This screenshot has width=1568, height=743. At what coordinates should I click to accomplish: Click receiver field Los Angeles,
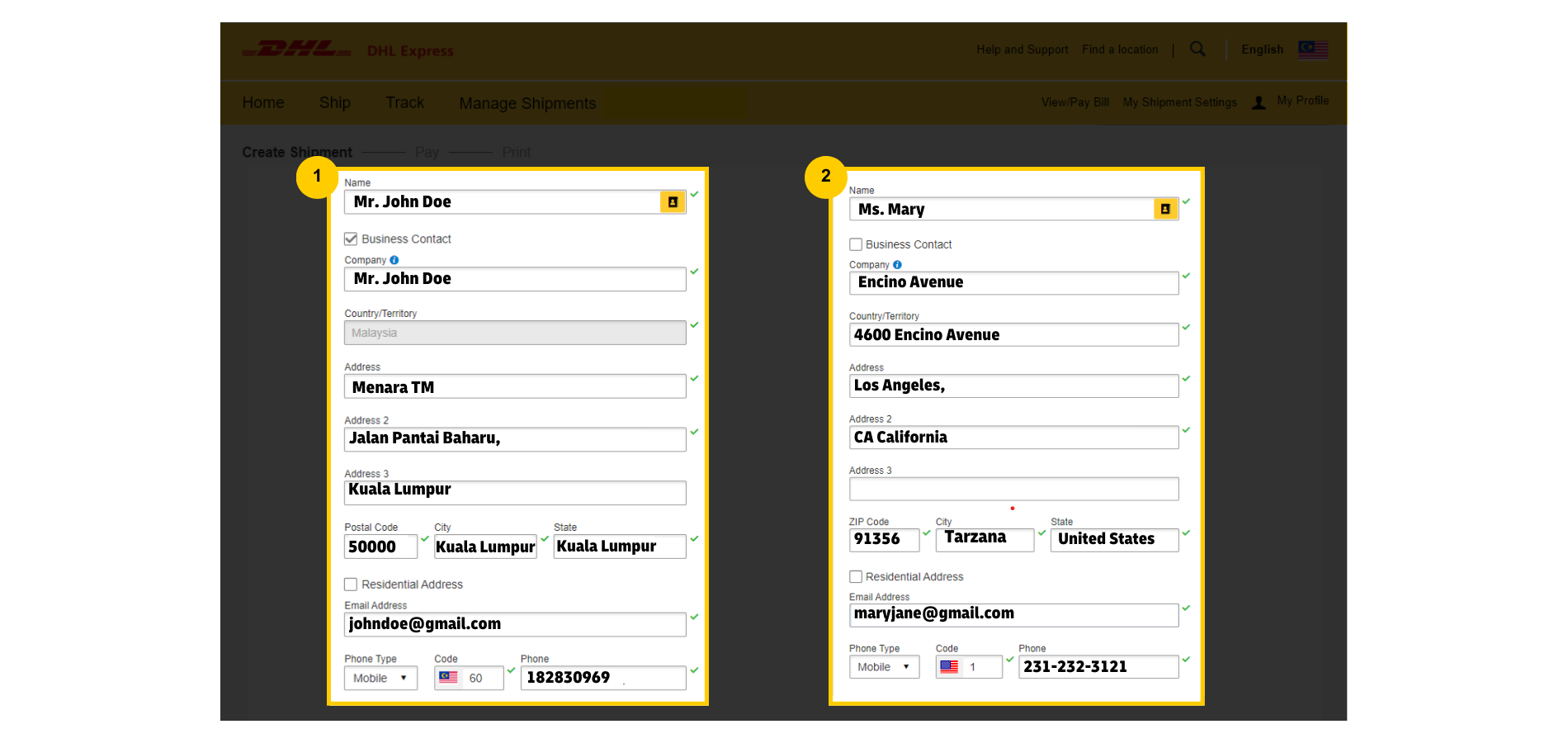click(1013, 386)
